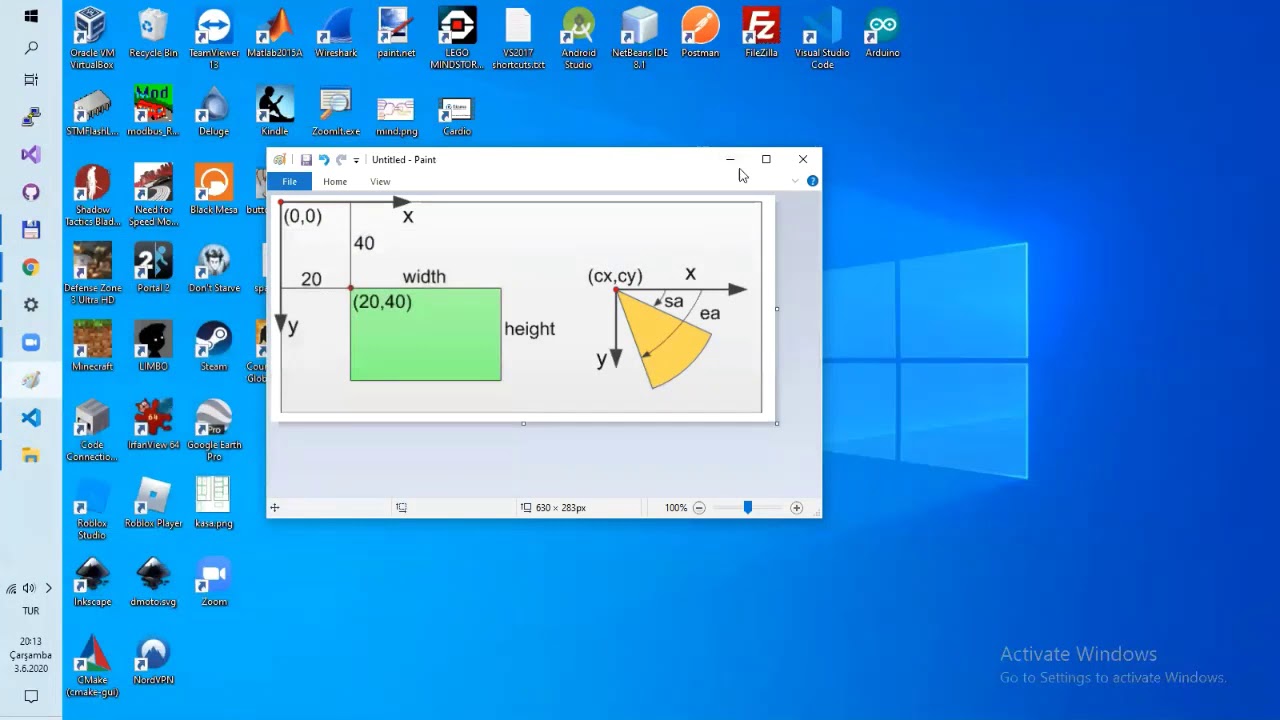This screenshot has height=720, width=1280.
Task: Open the Windows Start menu
Action: [31, 16]
